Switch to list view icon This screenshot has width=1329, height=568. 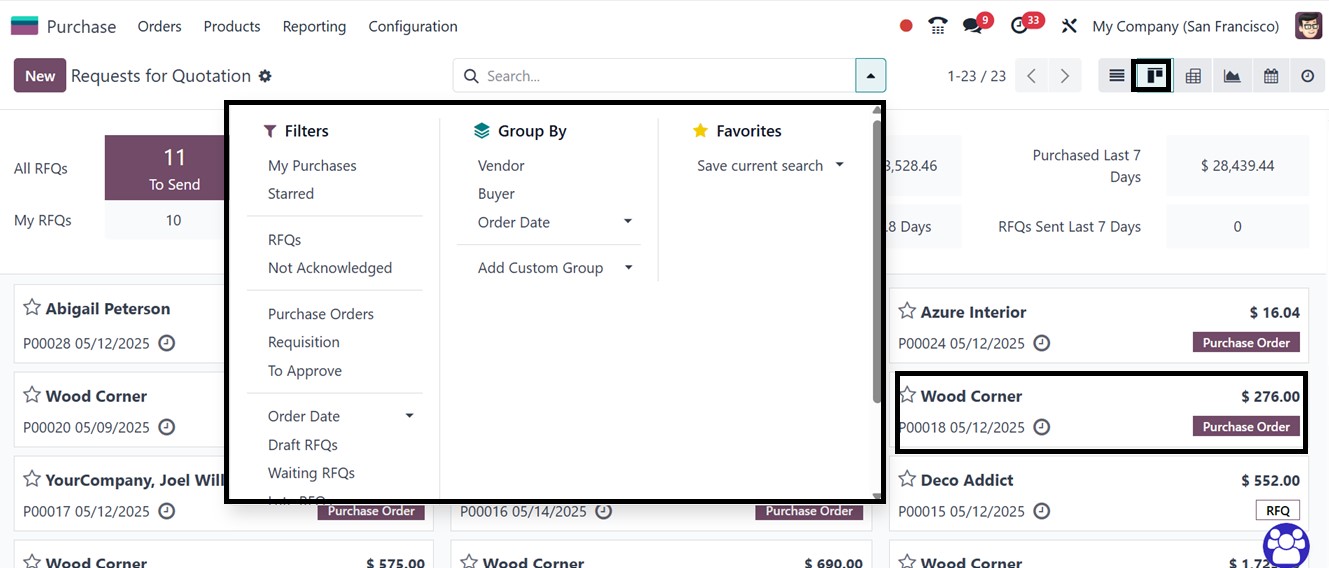click(1117, 76)
